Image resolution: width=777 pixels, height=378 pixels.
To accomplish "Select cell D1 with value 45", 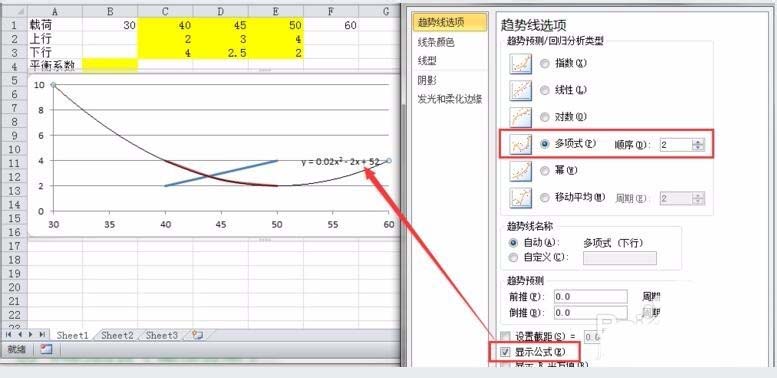I will (x=221, y=25).
